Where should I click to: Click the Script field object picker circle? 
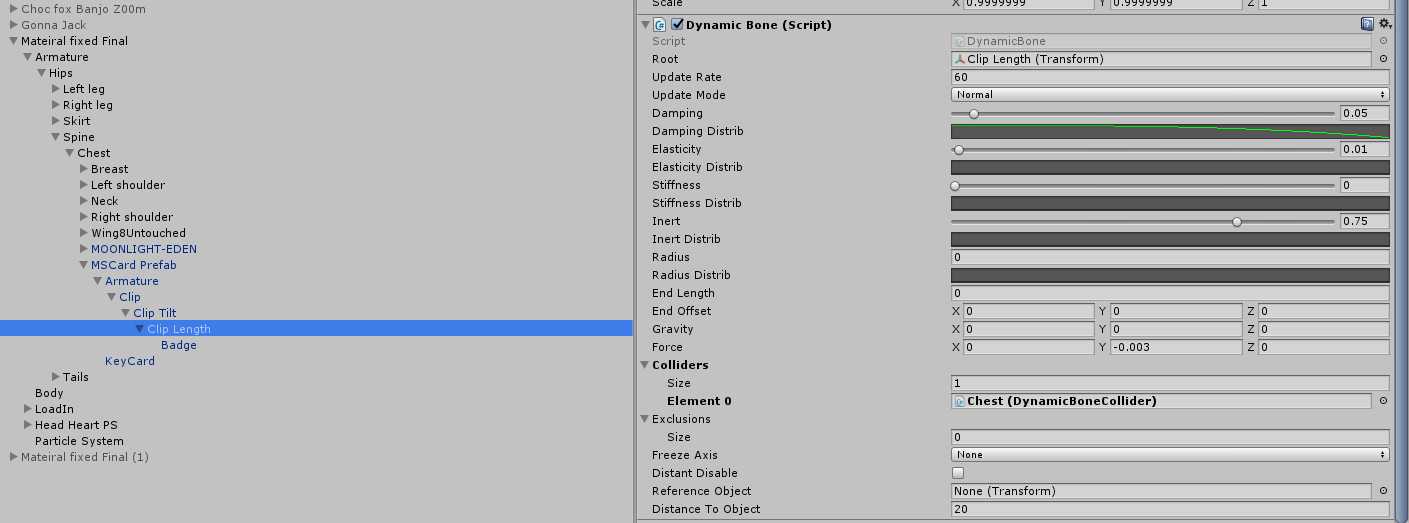click(x=1383, y=41)
